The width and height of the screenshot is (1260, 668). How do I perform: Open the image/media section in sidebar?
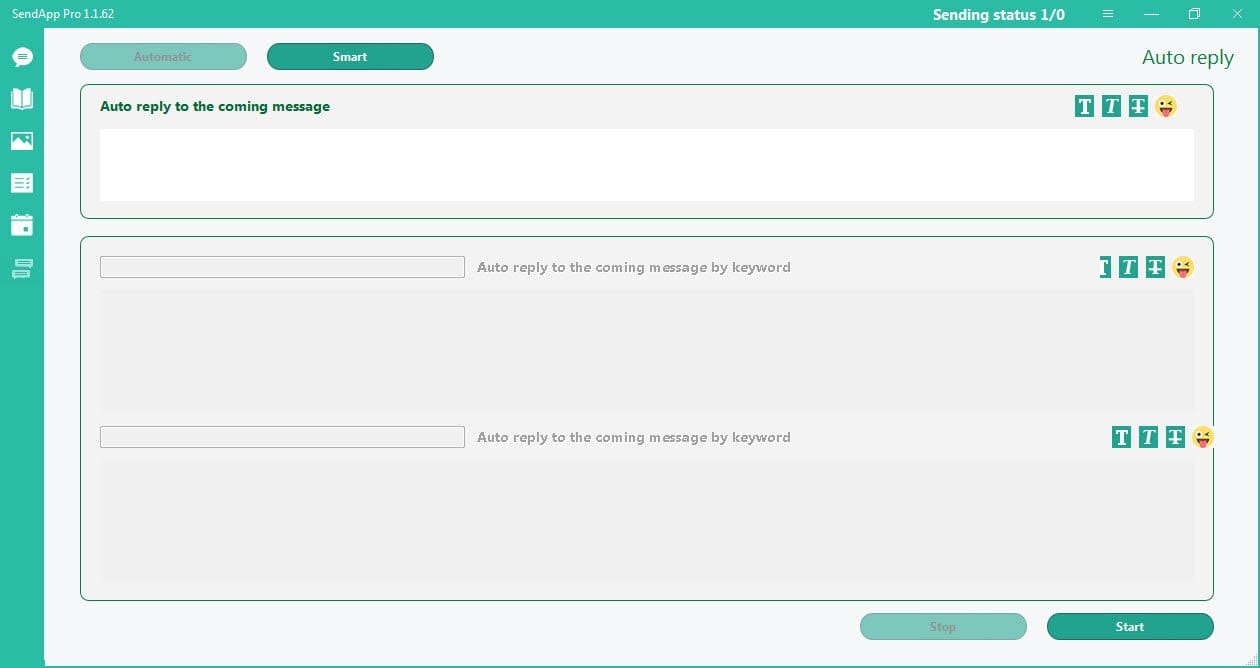pos(22,141)
